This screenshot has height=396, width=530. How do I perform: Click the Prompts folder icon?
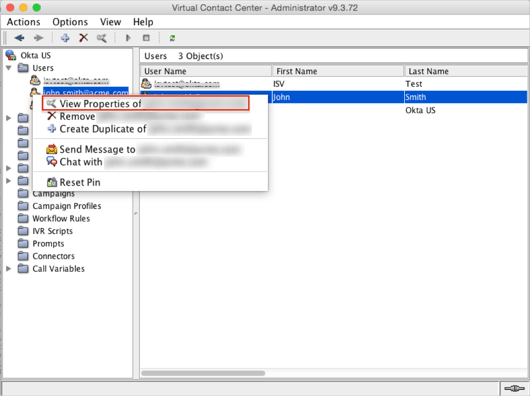pos(23,243)
